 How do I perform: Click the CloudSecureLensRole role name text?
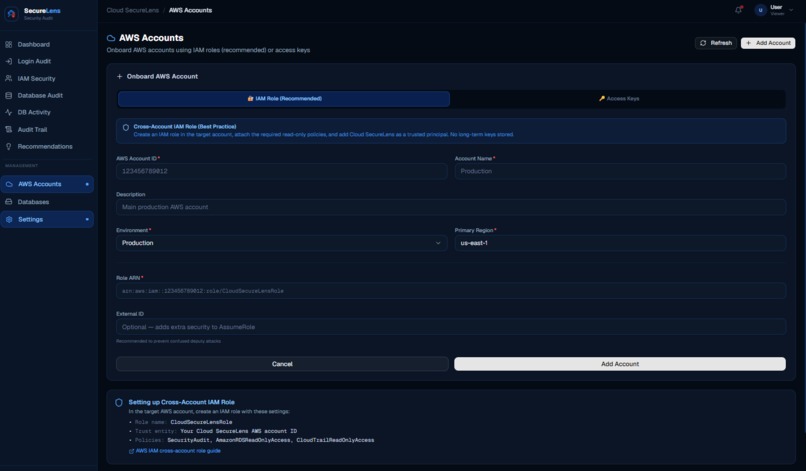202,422
